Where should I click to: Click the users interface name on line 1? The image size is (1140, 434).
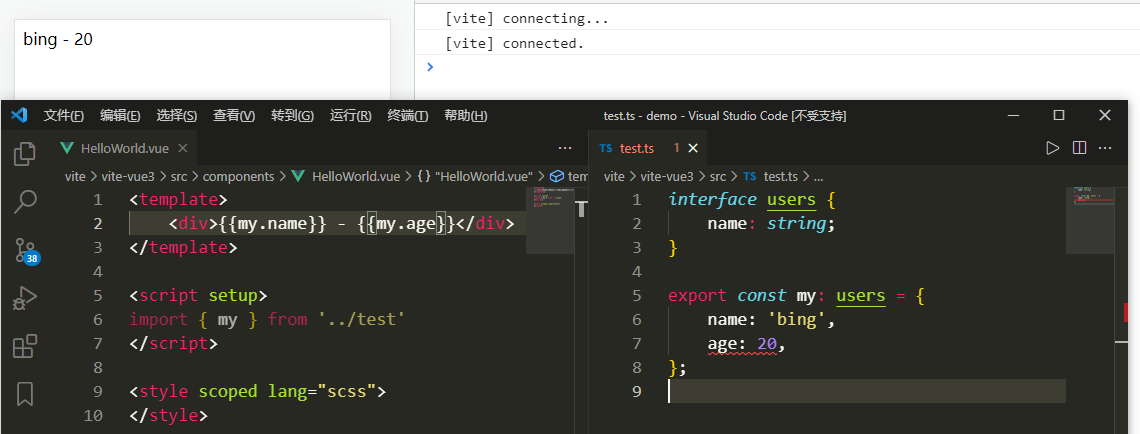[792, 199]
